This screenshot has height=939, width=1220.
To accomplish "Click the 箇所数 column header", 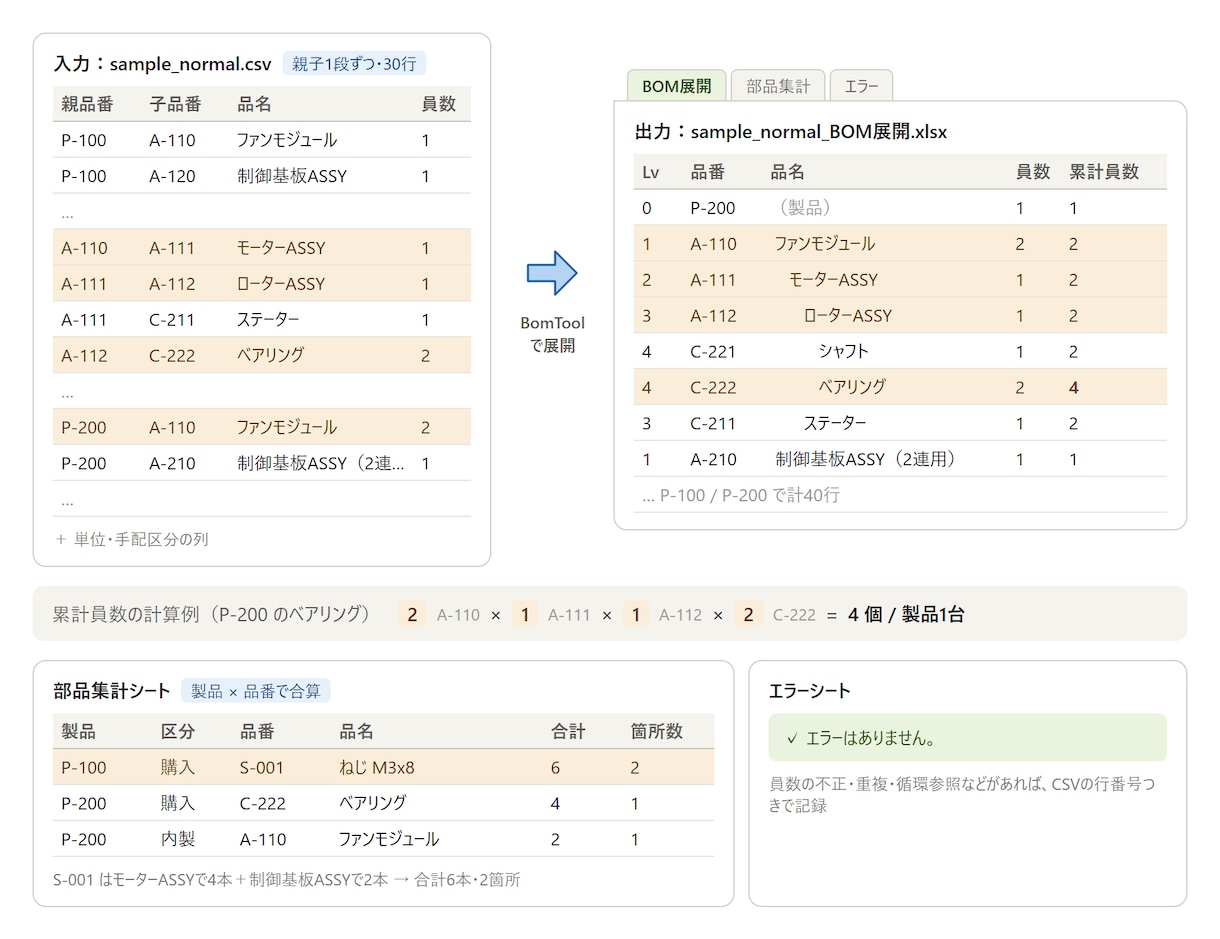I will tap(657, 731).
